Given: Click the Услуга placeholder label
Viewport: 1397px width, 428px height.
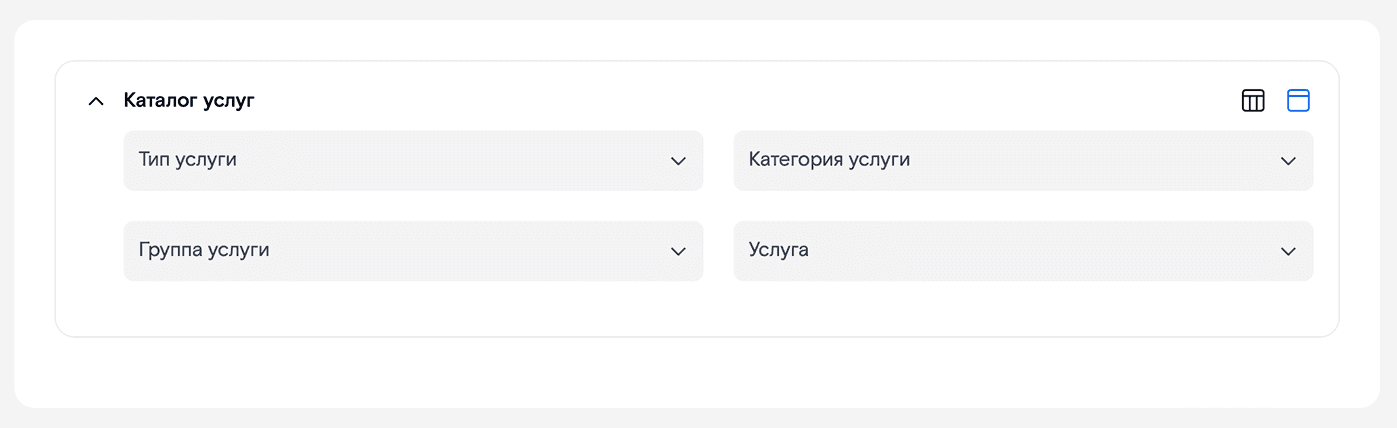Looking at the screenshot, I should click(x=779, y=249).
